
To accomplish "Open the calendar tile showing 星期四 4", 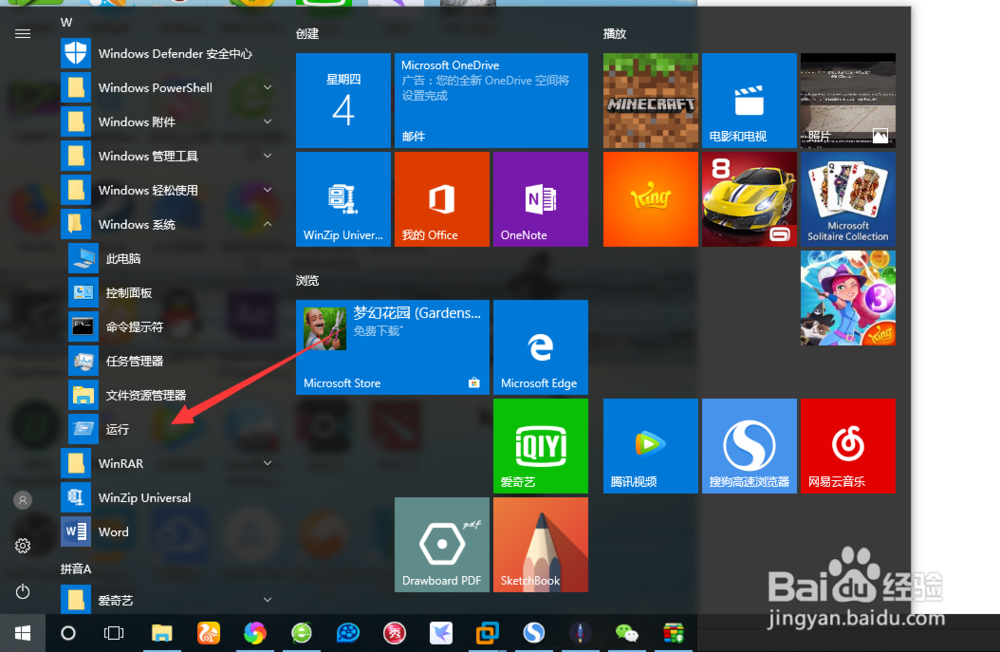I will point(343,101).
